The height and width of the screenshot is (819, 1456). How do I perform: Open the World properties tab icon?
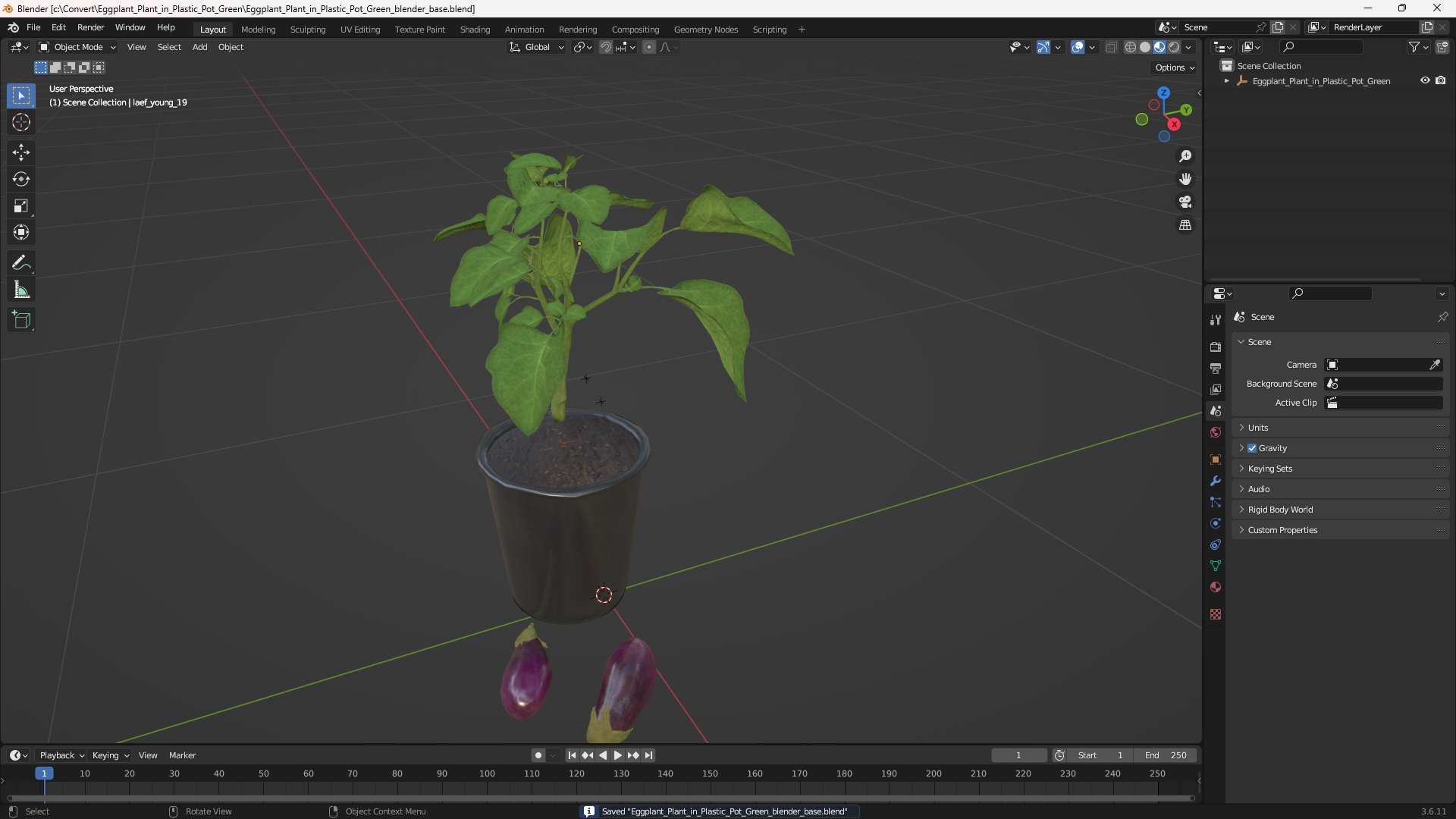point(1216,432)
